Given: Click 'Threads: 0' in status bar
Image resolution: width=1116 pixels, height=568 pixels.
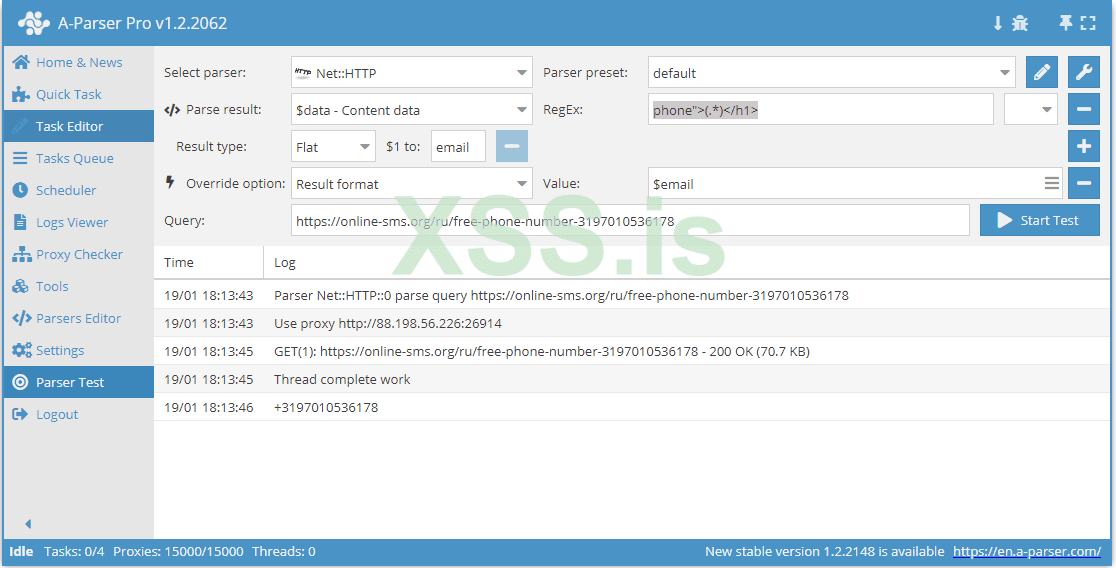Looking at the screenshot, I should click(284, 552).
